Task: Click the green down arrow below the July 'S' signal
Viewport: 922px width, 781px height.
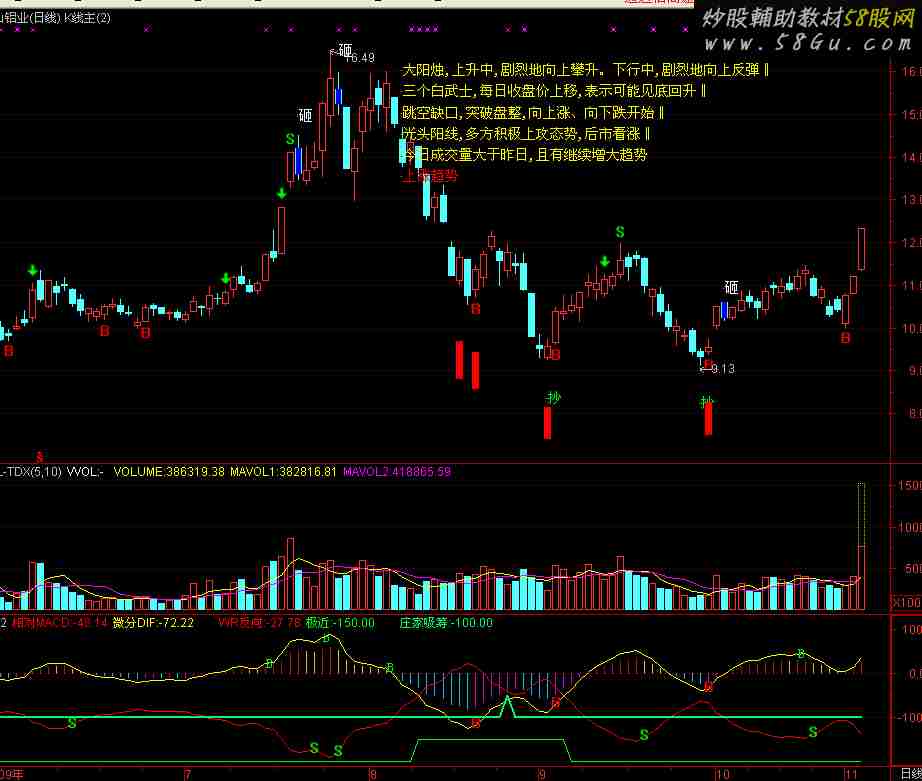Action: 282,193
